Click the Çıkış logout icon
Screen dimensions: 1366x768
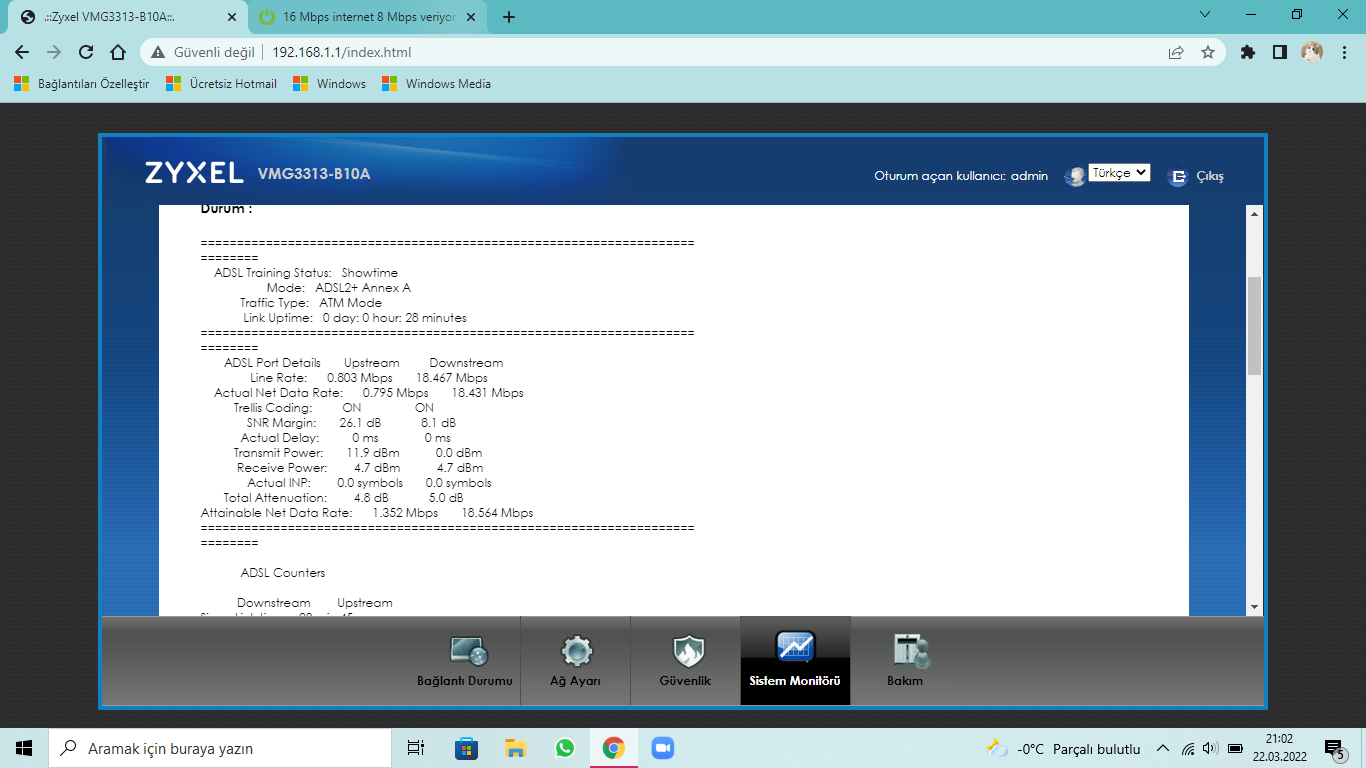[1178, 176]
